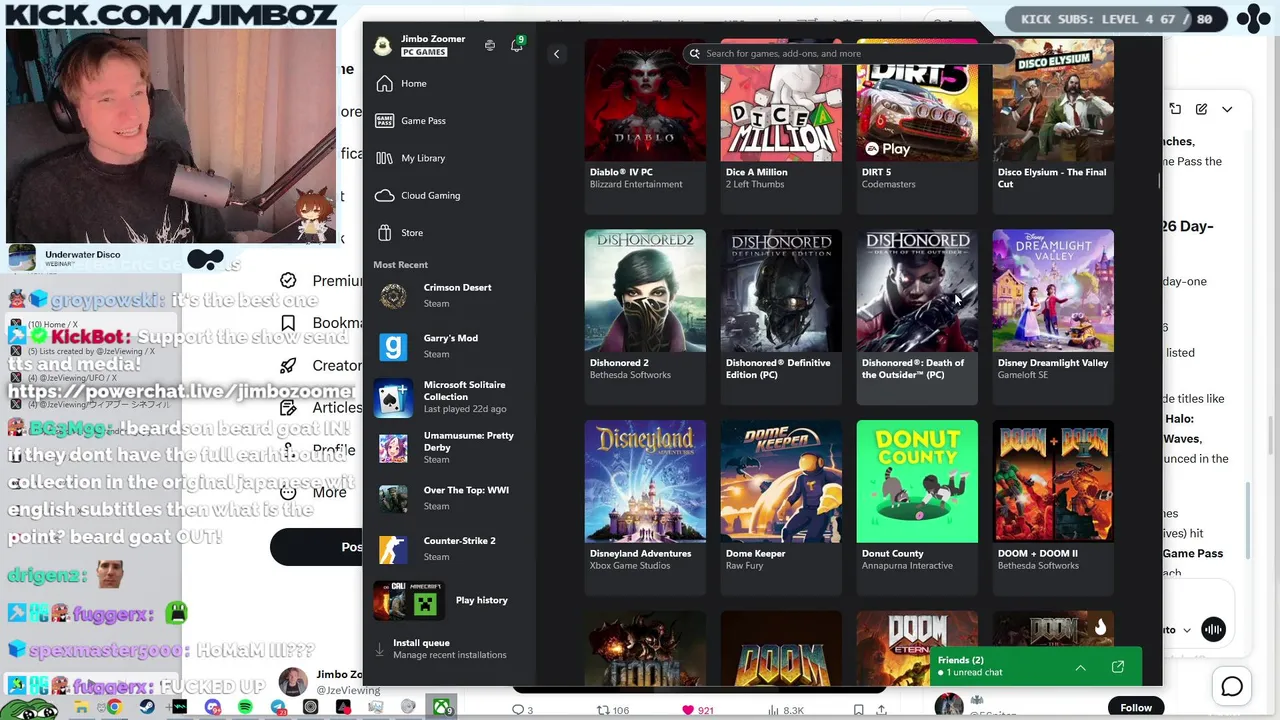Image resolution: width=1280 pixels, height=720 pixels.
Task: Go back with the left chevron
Action: tap(557, 54)
